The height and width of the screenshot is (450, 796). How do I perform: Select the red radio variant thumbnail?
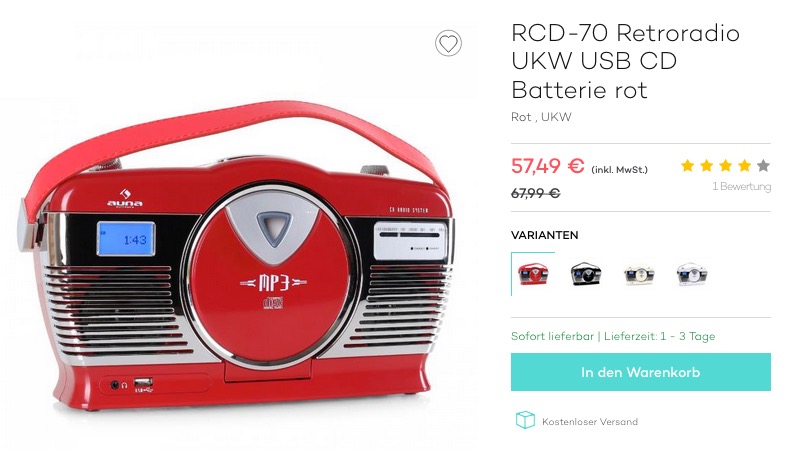(533, 274)
